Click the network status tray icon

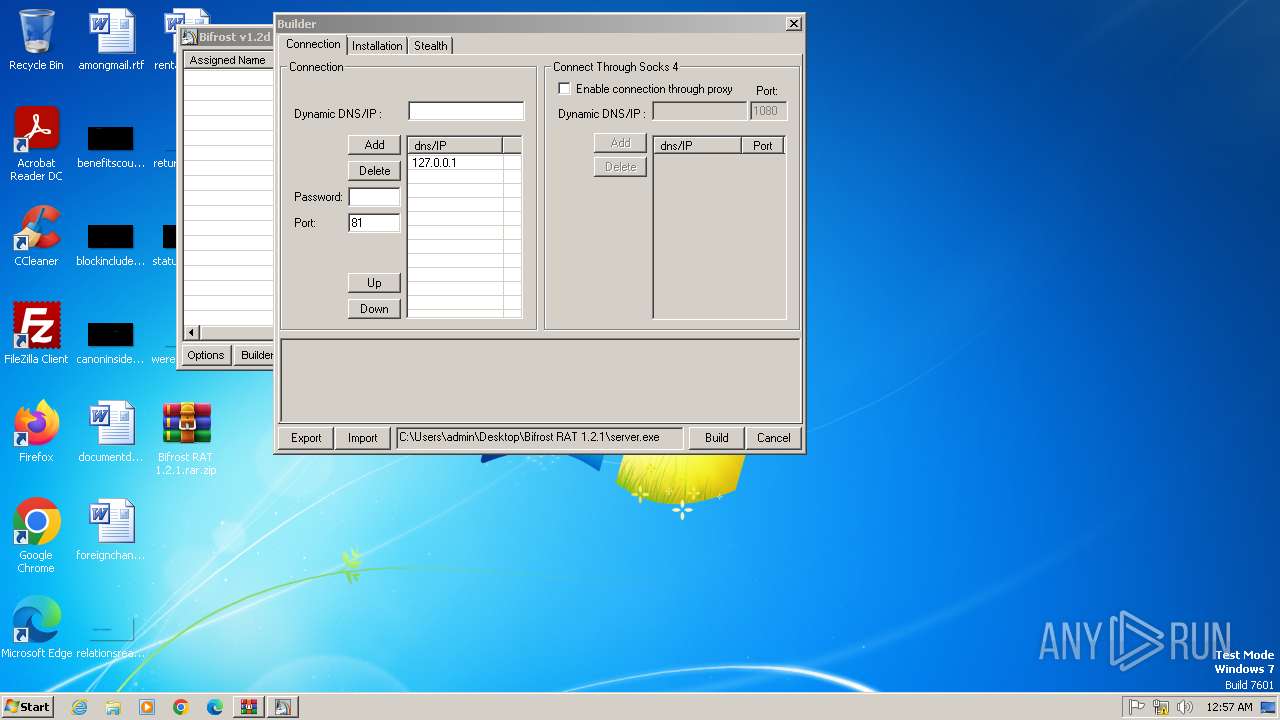pyautogui.click(x=1161, y=707)
